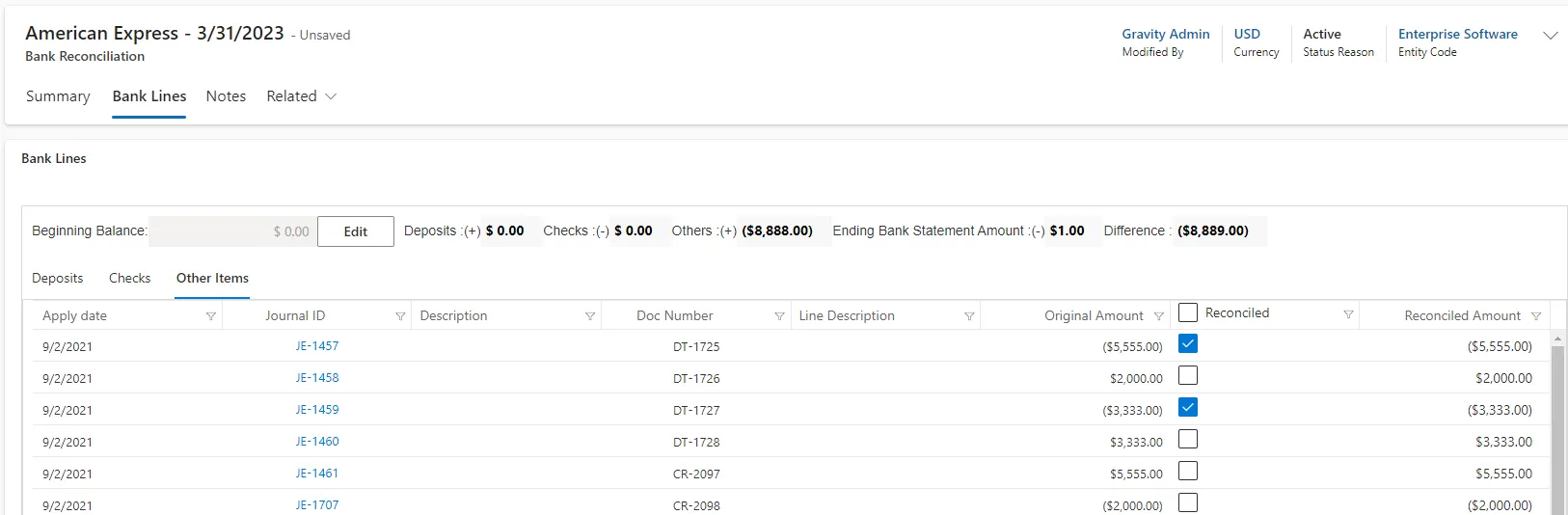Open the Gravity Admin user link

[1165, 34]
